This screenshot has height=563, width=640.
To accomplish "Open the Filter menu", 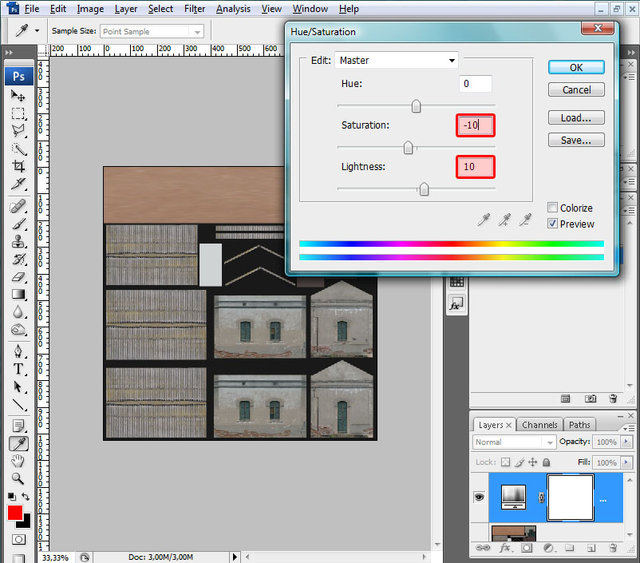I will point(194,9).
